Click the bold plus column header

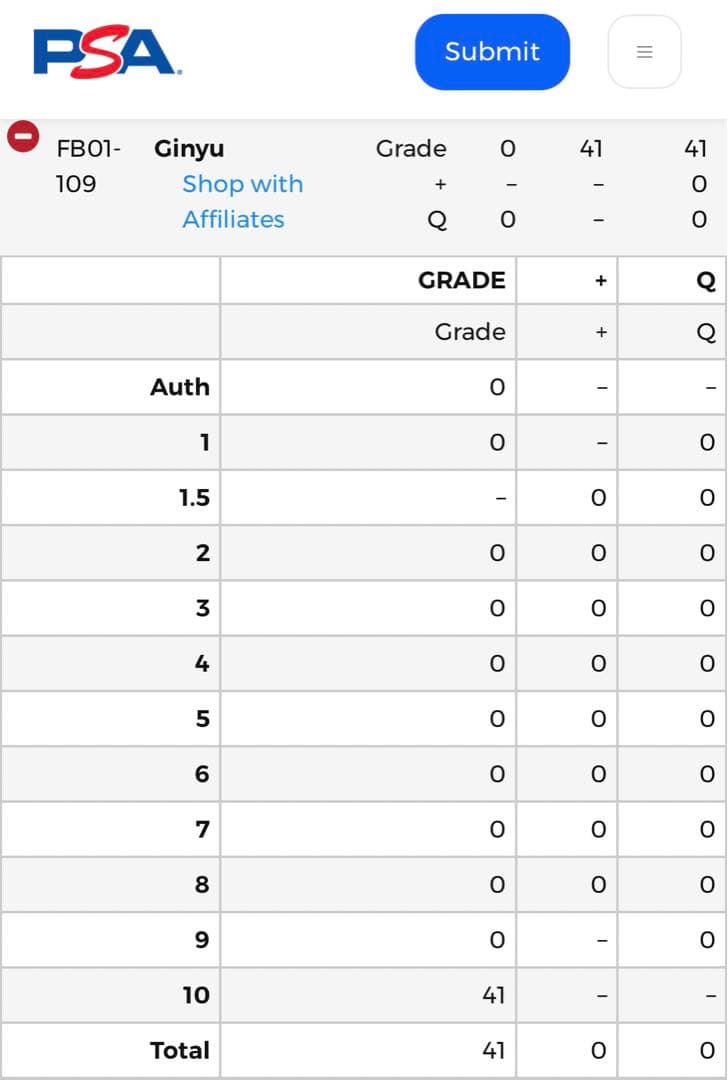pos(600,281)
